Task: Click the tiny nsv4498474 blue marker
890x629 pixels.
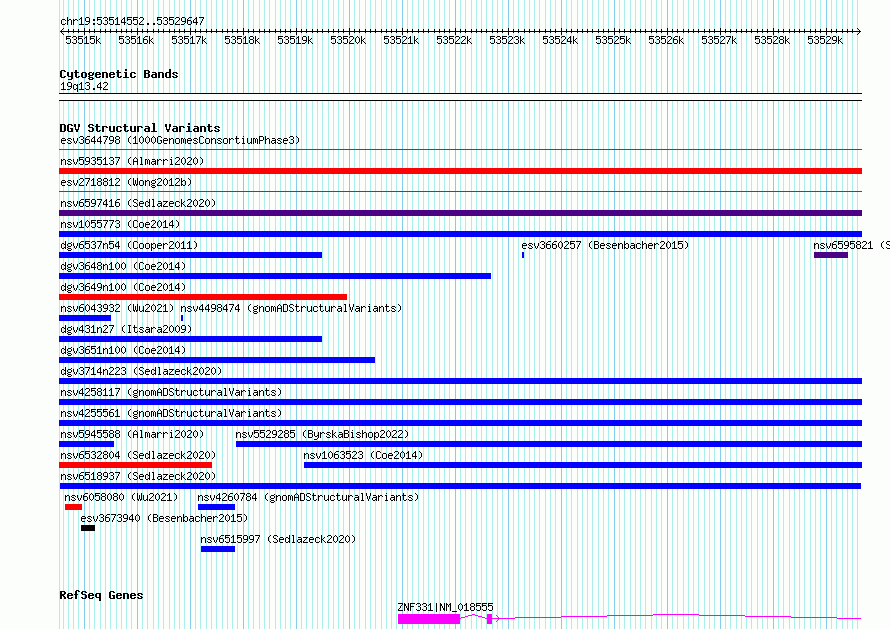Action: coord(182,318)
